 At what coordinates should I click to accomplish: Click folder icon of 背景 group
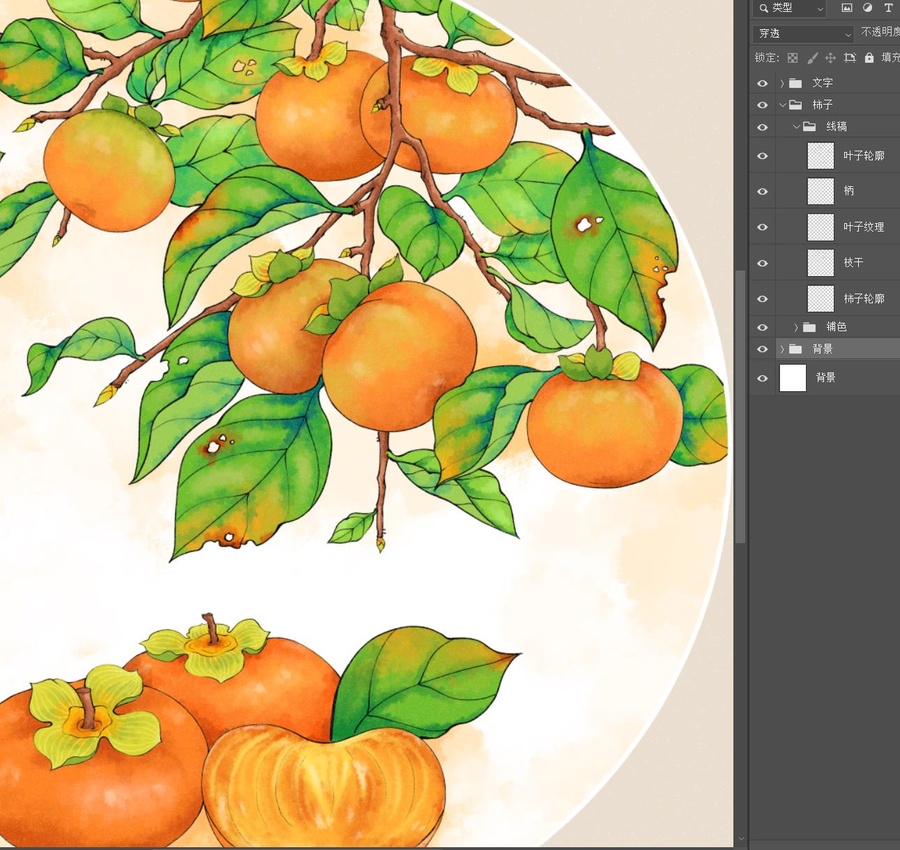tap(795, 349)
